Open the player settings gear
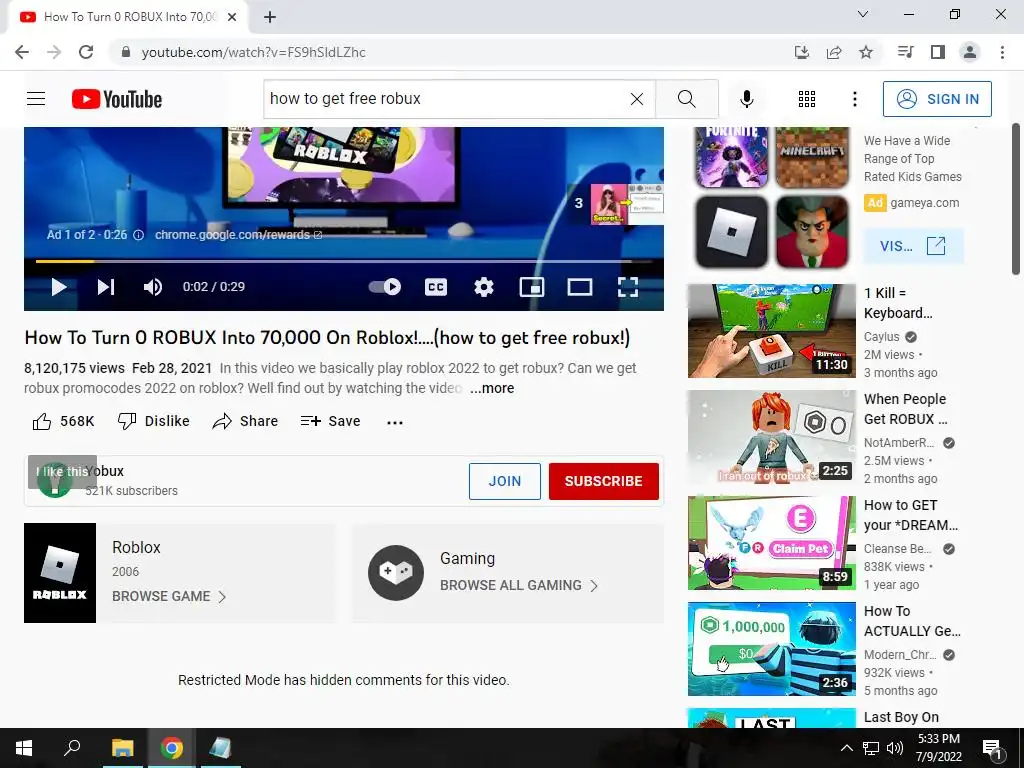The height and width of the screenshot is (768, 1024). (484, 287)
